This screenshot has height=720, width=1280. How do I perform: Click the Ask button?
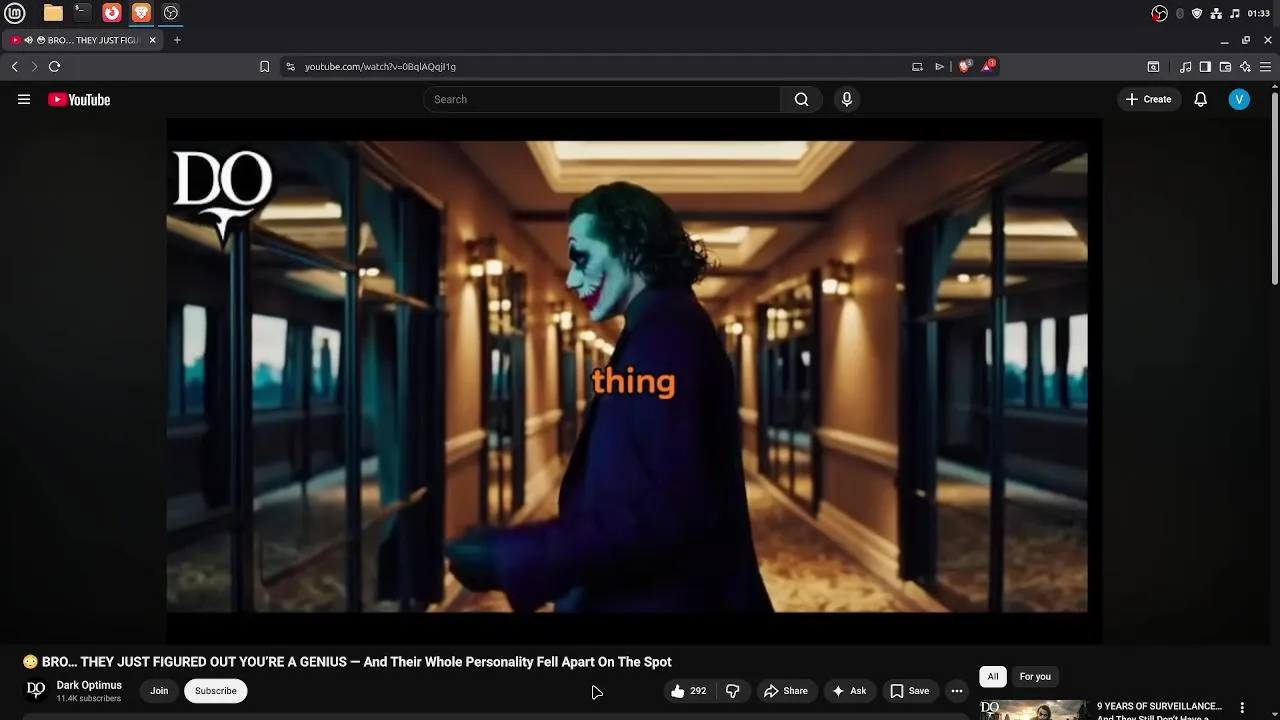click(849, 691)
